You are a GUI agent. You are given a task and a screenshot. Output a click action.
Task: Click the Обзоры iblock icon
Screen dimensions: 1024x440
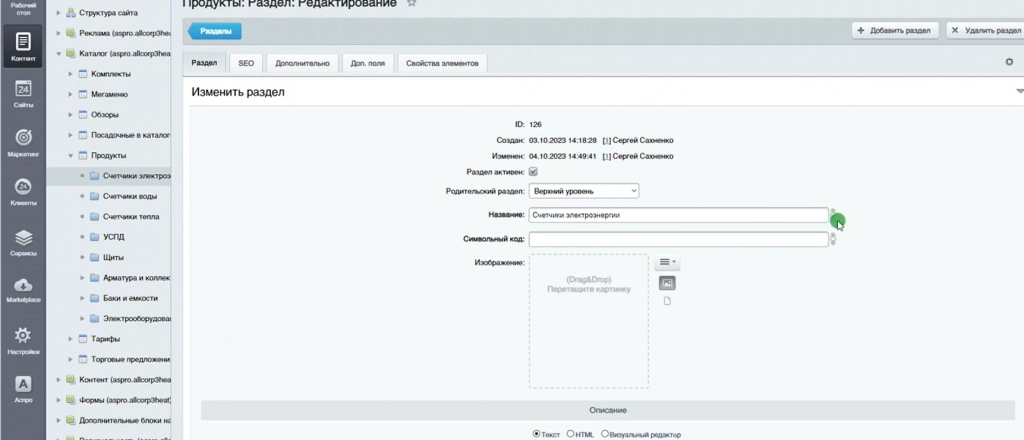[x=83, y=115]
